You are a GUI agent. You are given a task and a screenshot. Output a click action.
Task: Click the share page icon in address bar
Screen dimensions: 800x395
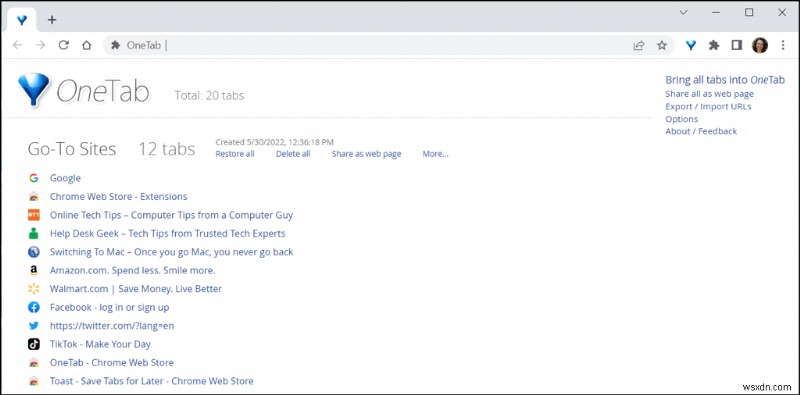pyautogui.click(x=639, y=45)
